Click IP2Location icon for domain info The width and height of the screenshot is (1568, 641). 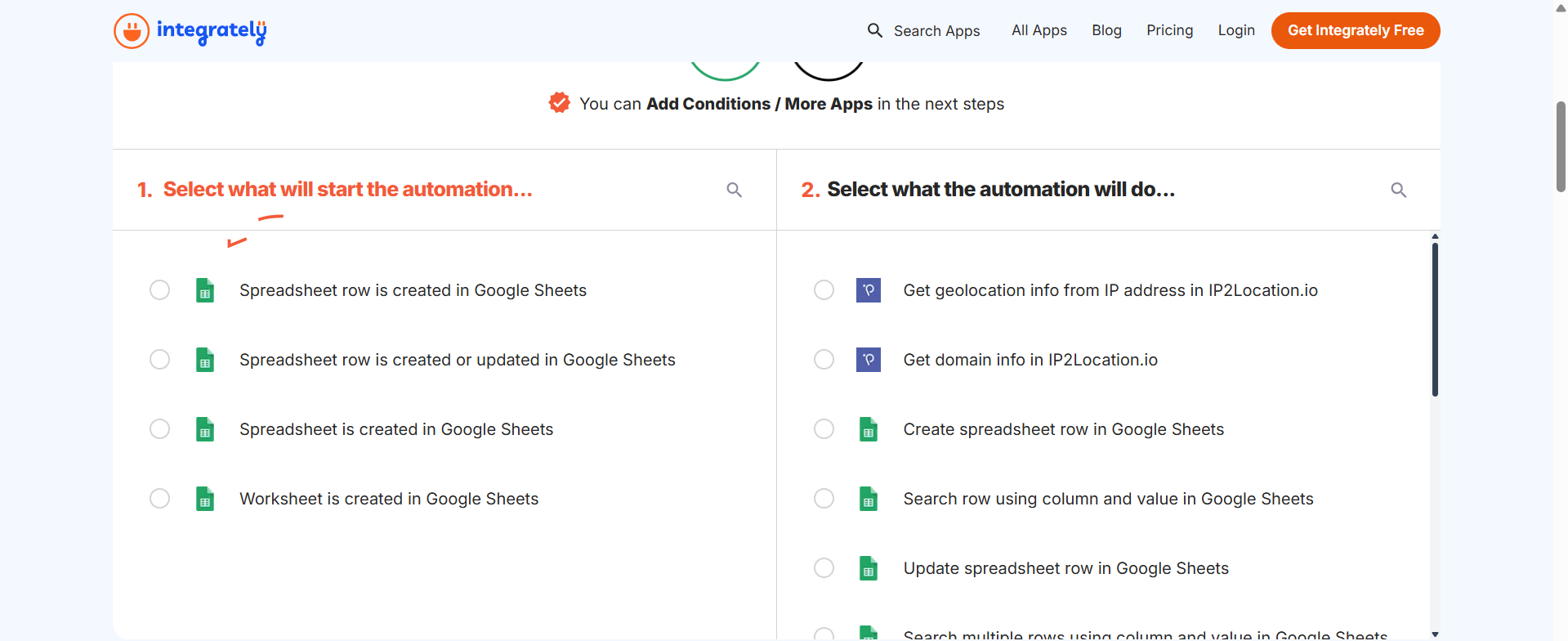point(869,360)
